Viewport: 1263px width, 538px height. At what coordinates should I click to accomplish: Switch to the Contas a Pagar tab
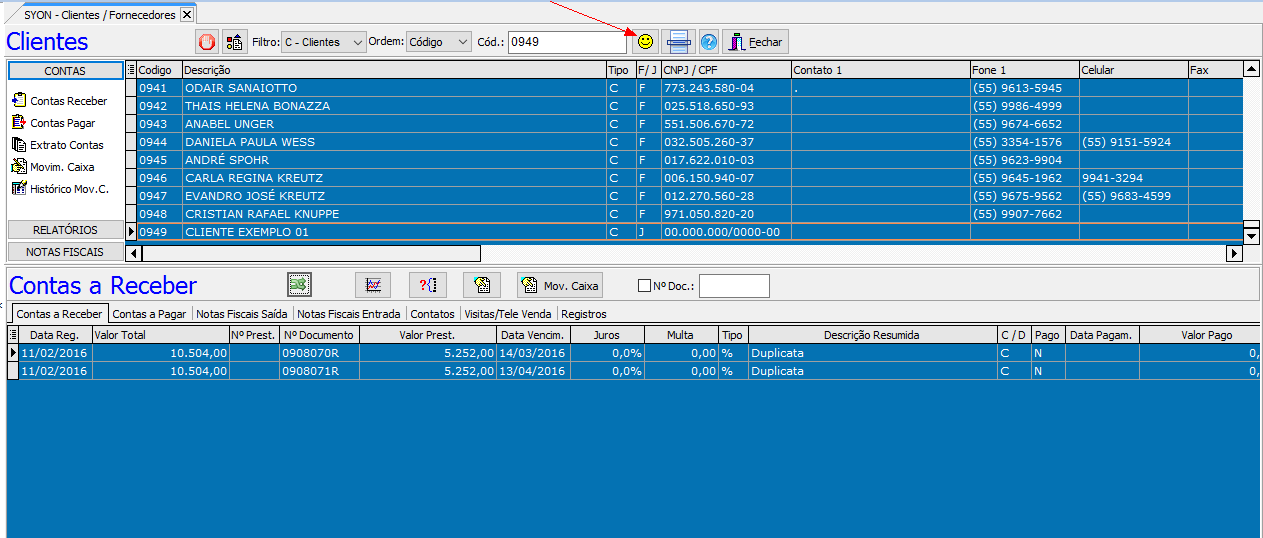click(x=149, y=314)
